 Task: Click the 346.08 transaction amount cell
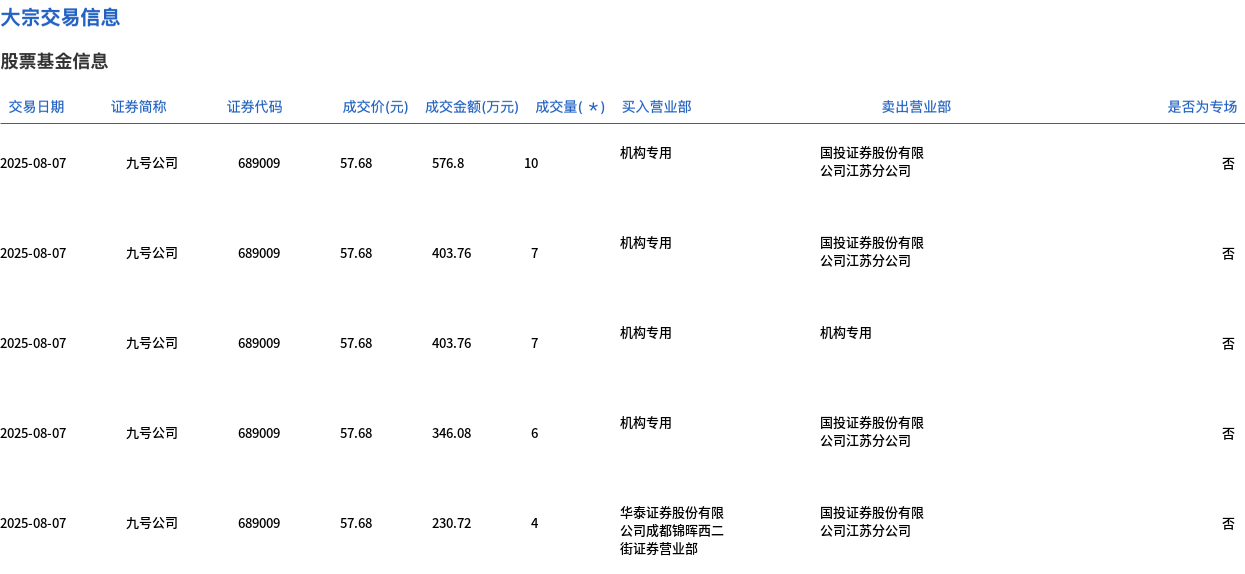click(451, 433)
